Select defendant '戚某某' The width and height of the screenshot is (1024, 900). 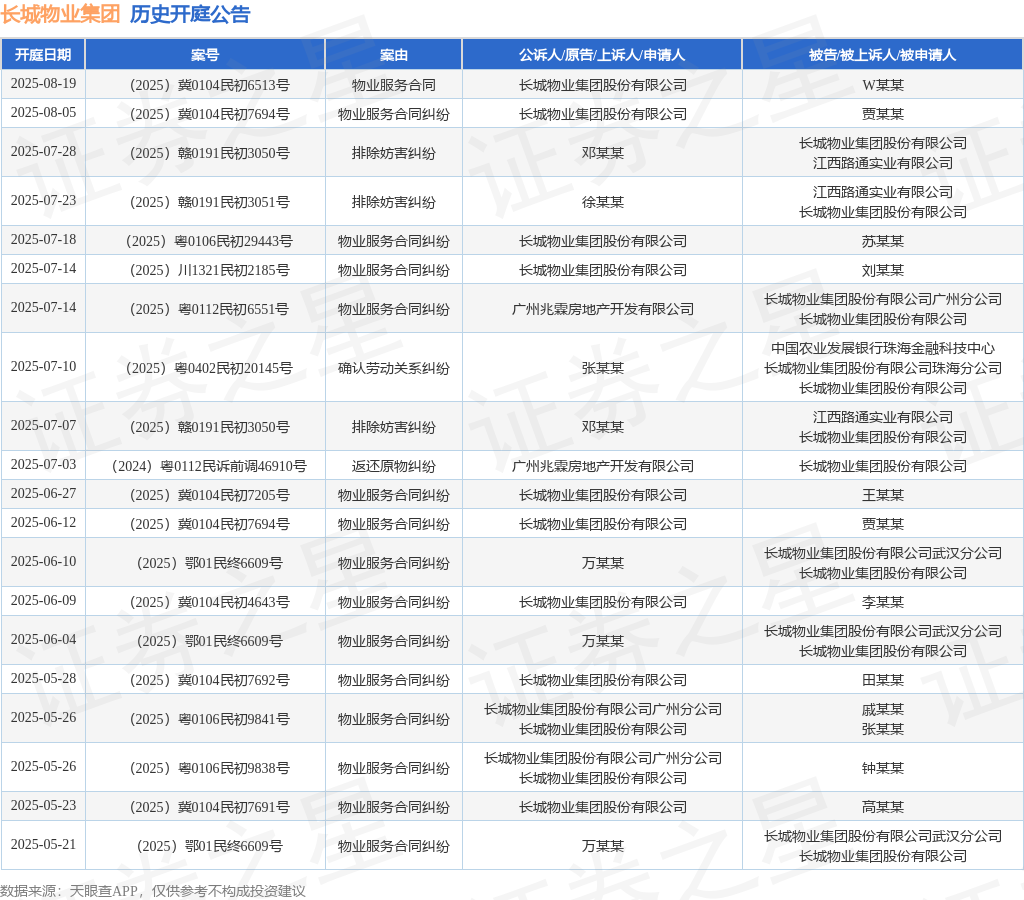point(883,709)
